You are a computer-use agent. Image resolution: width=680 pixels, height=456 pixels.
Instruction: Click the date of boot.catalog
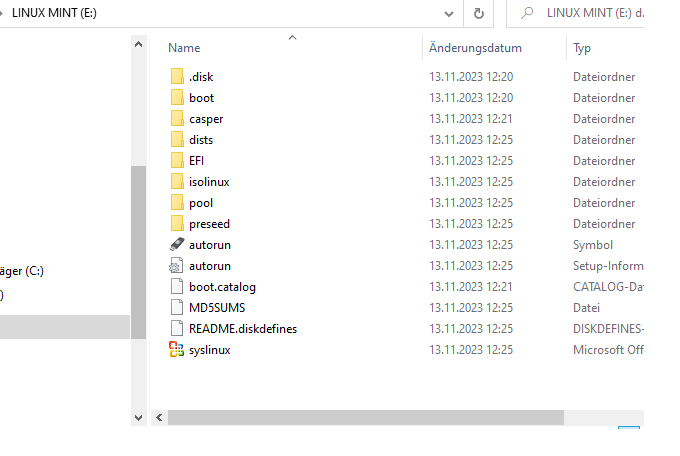471,287
